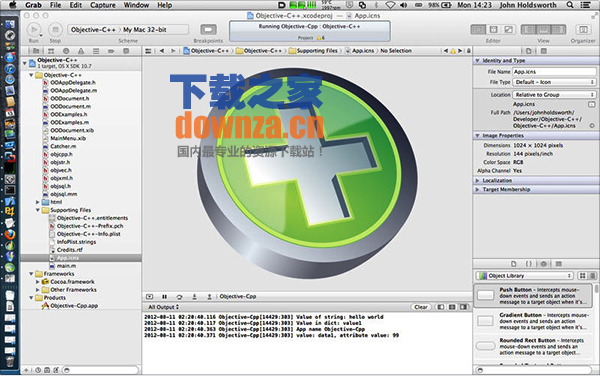Hide the Navigator pane view button
600x376 pixels.
(x=529, y=30)
